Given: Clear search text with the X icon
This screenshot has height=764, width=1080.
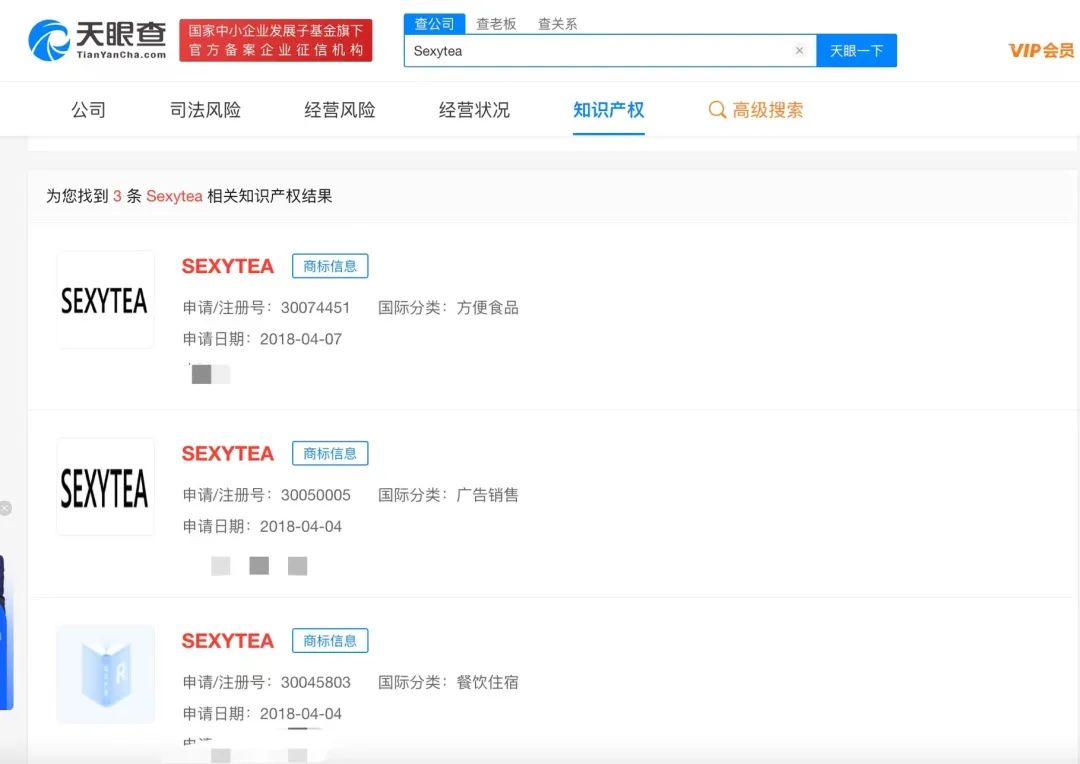Looking at the screenshot, I should 799,51.
